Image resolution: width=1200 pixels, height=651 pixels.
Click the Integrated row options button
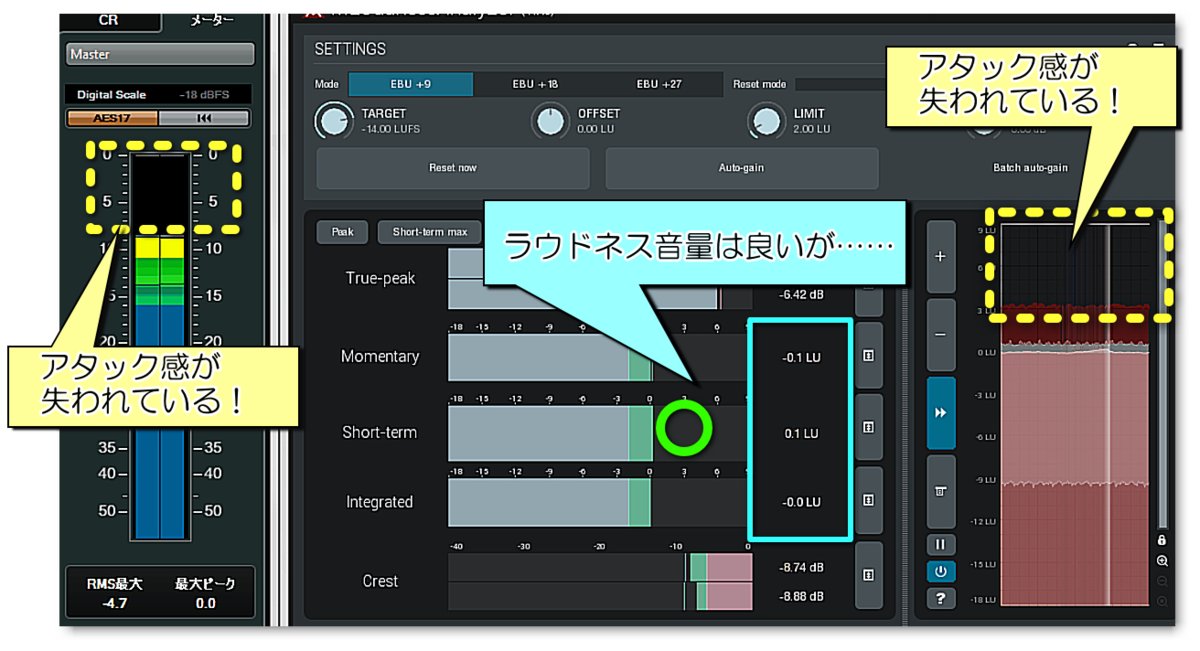click(x=868, y=500)
